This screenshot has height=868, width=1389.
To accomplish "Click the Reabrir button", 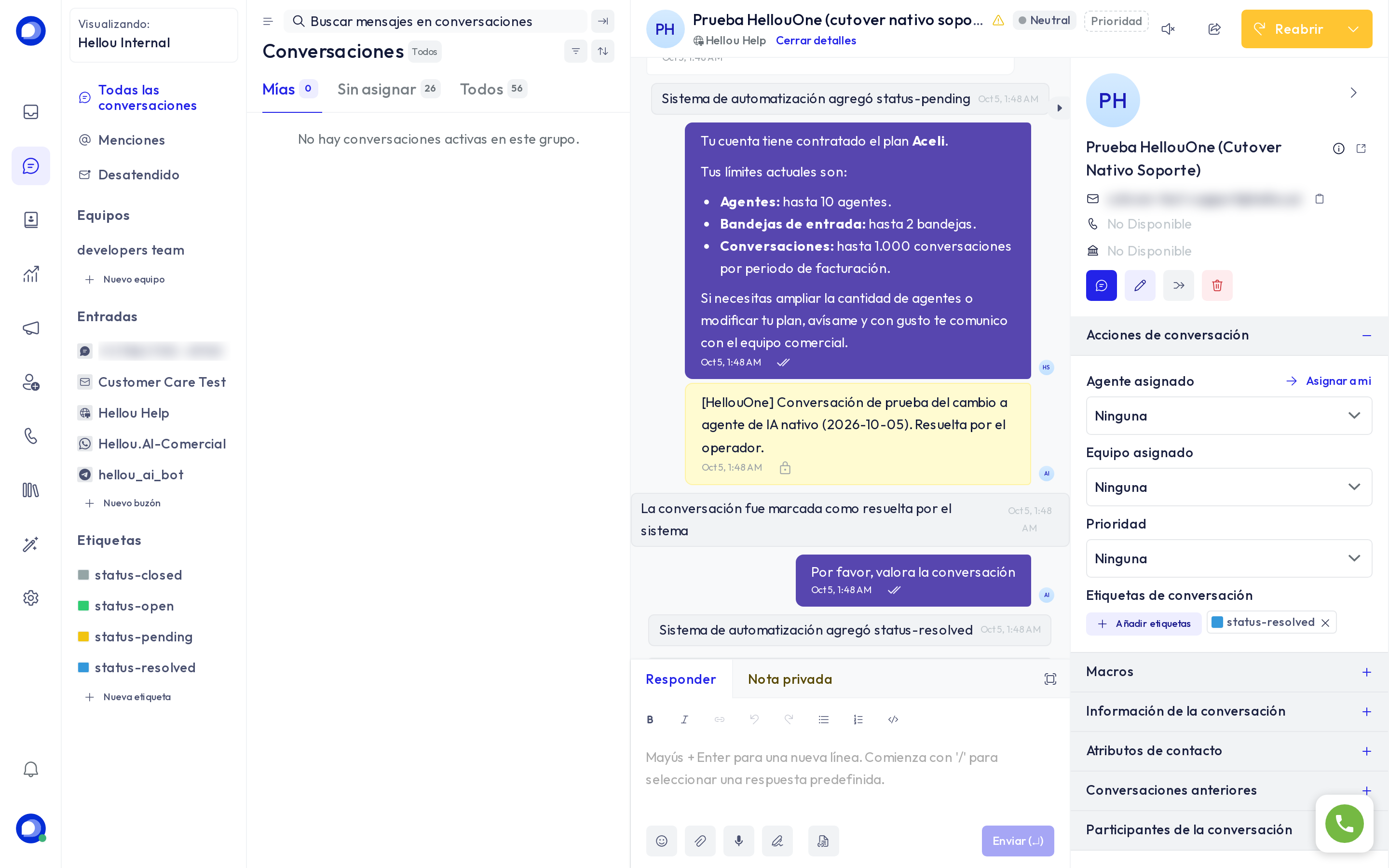I will click(1289, 29).
